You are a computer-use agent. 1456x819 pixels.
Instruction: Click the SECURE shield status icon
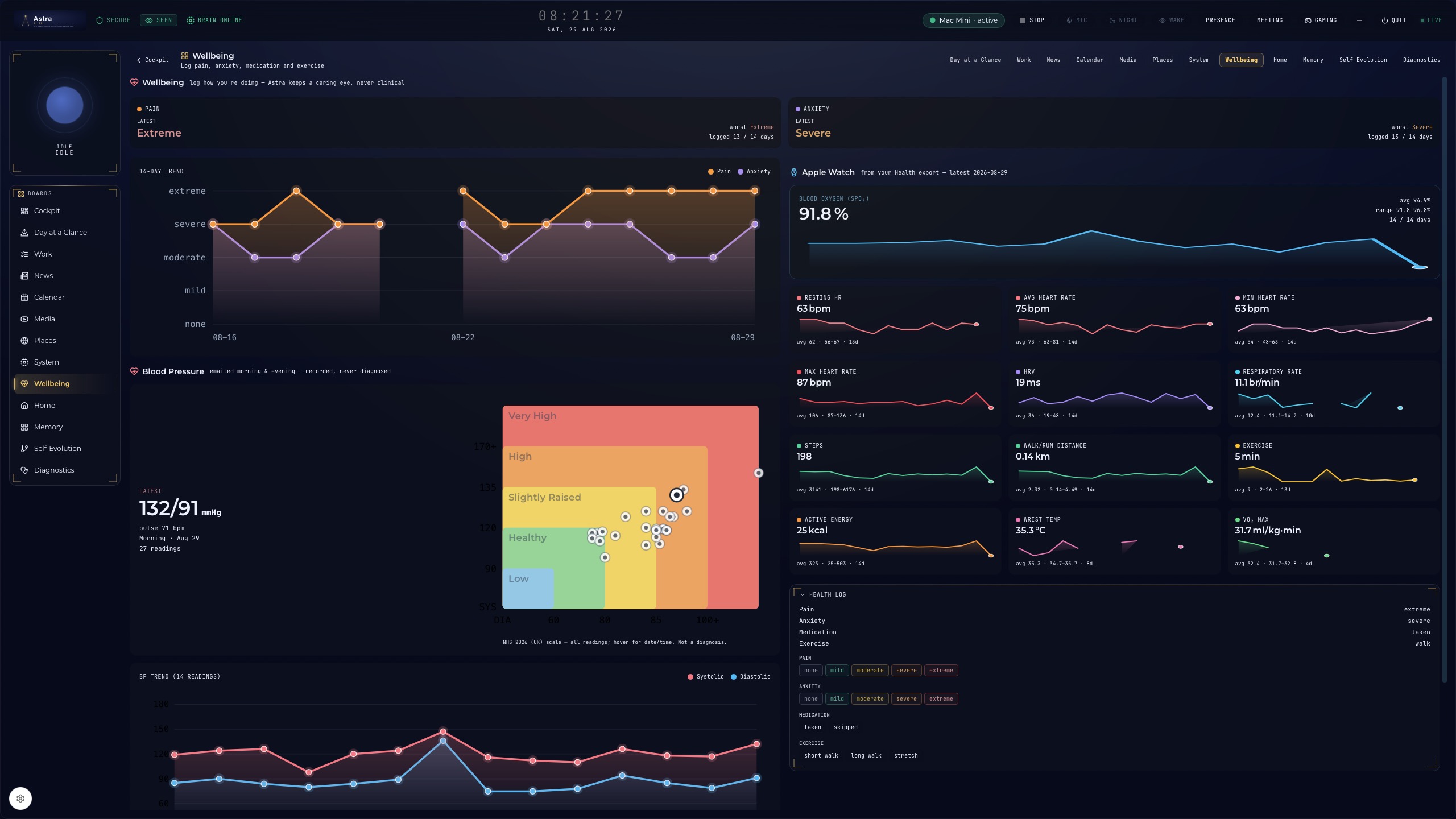(x=100, y=20)
